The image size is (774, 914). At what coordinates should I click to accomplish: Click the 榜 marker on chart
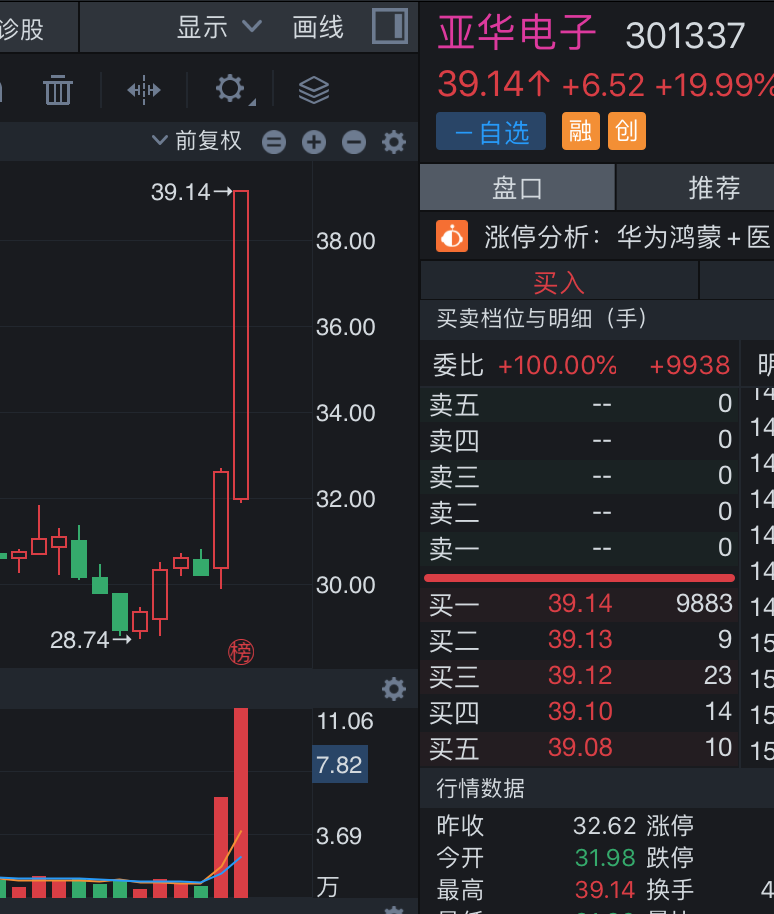pos(241,653)
